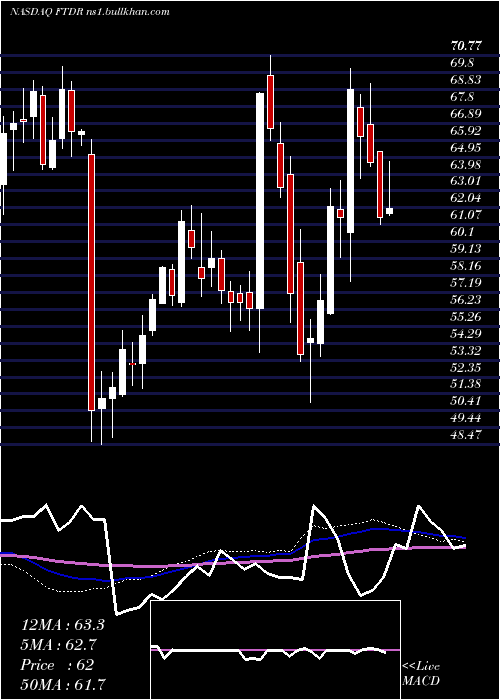Screen dimensions: 500x700
Task: Click the 50MA : 61.7 readout
Action: click(x=63, y=684)
